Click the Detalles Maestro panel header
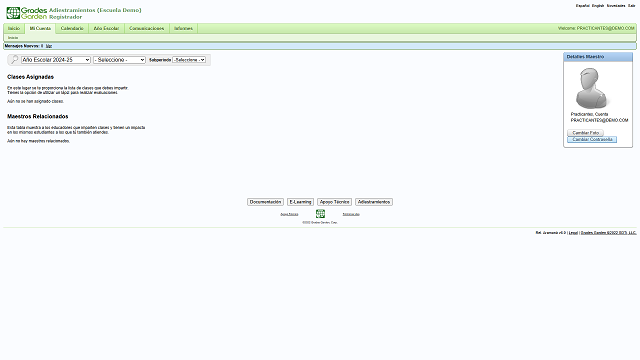The image size is (640, 360). pyautogui.click(x=598, y=57)
